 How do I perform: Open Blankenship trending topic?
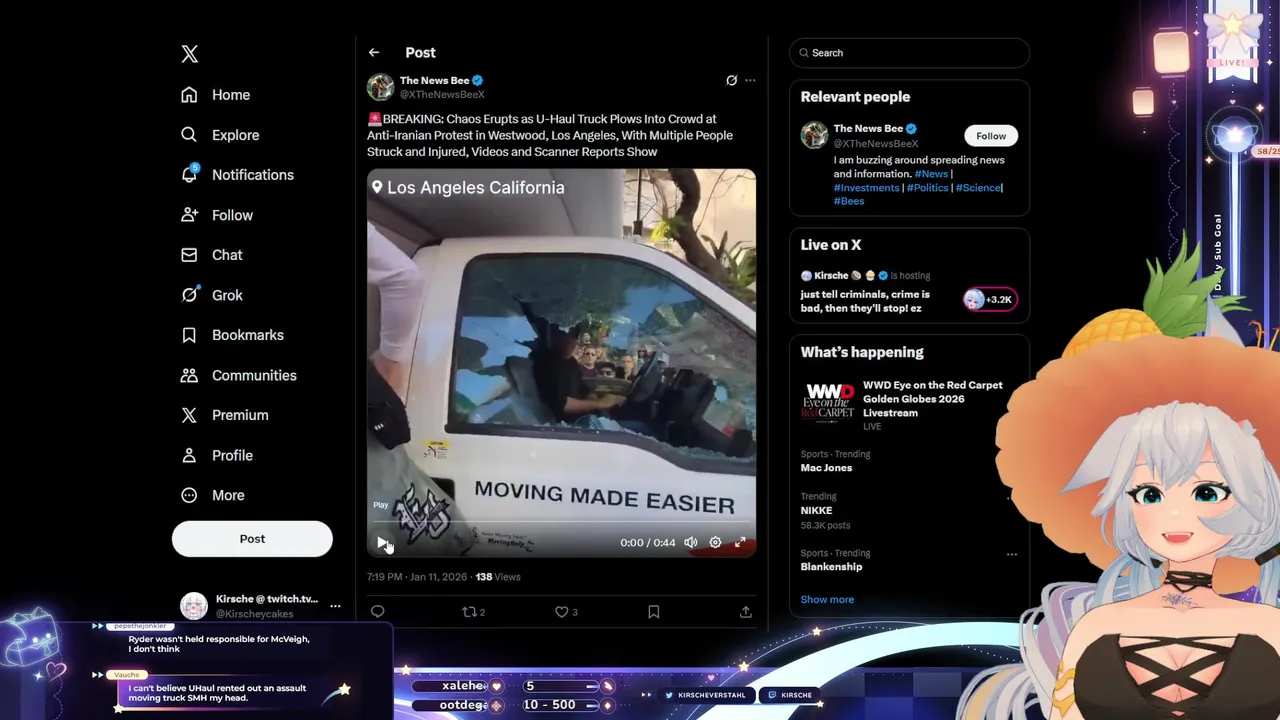point(831,566)
